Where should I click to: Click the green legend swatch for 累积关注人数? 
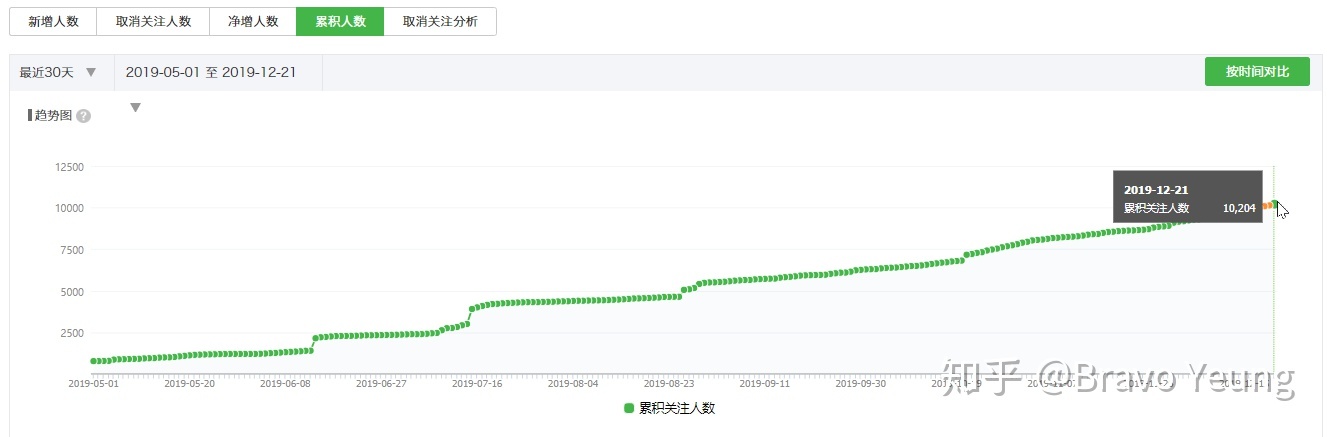[629, 408]
